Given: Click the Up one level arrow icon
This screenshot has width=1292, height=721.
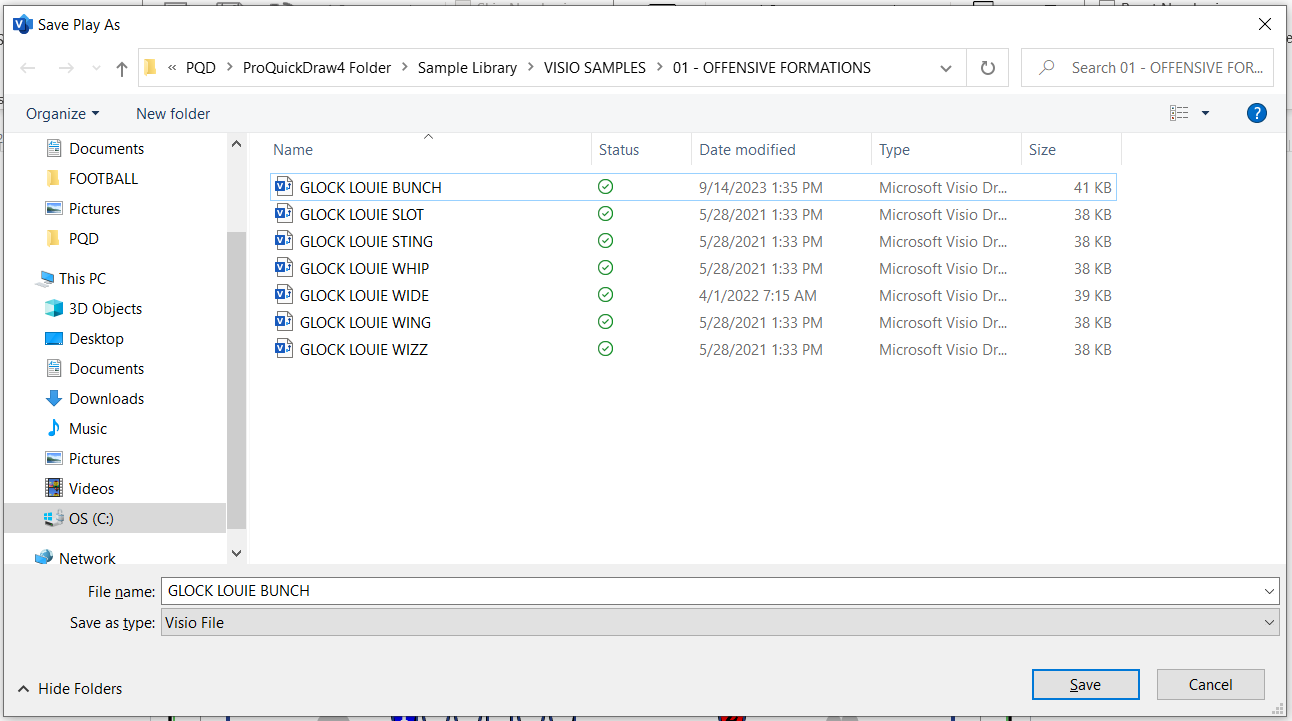Looking at the screenshot, I should point(121,67).
